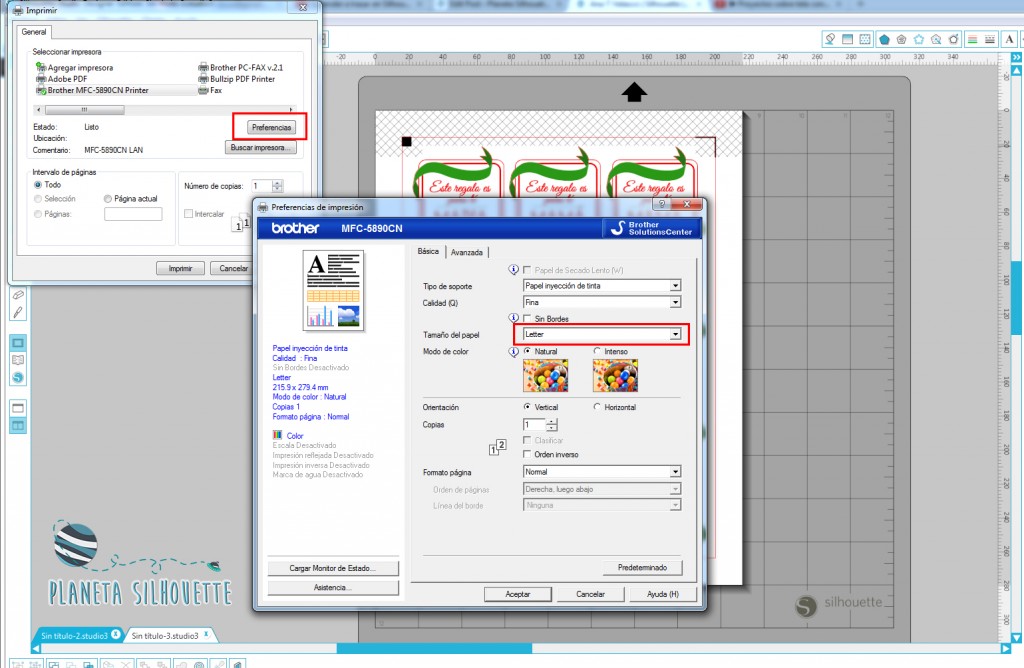Click the canvas horizontal scrollbar thumb
The width and height of the screenshot is (1024, 668).
(434, 648)
